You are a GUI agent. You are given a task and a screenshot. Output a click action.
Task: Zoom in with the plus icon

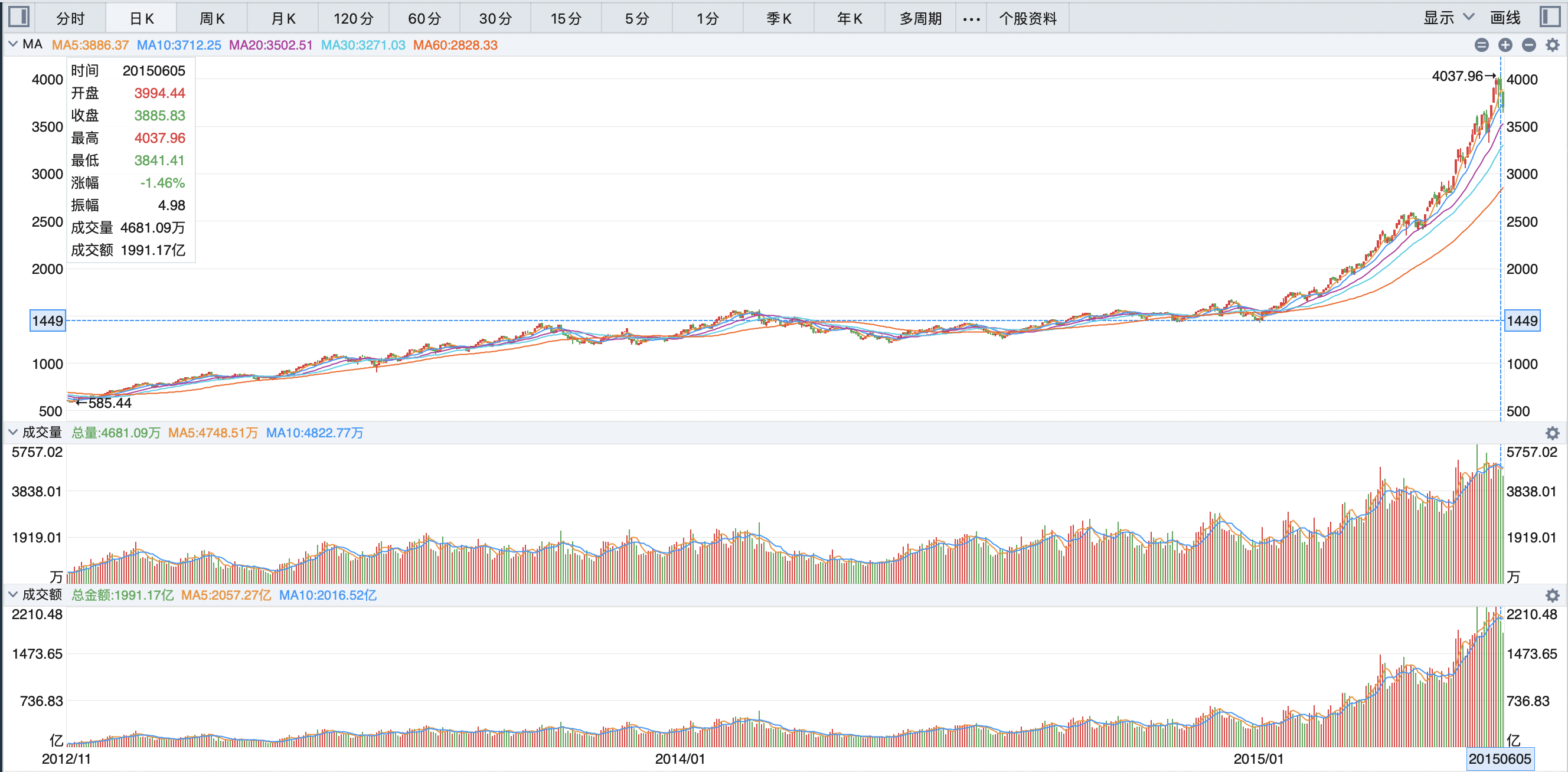(x=1505, y=45)
